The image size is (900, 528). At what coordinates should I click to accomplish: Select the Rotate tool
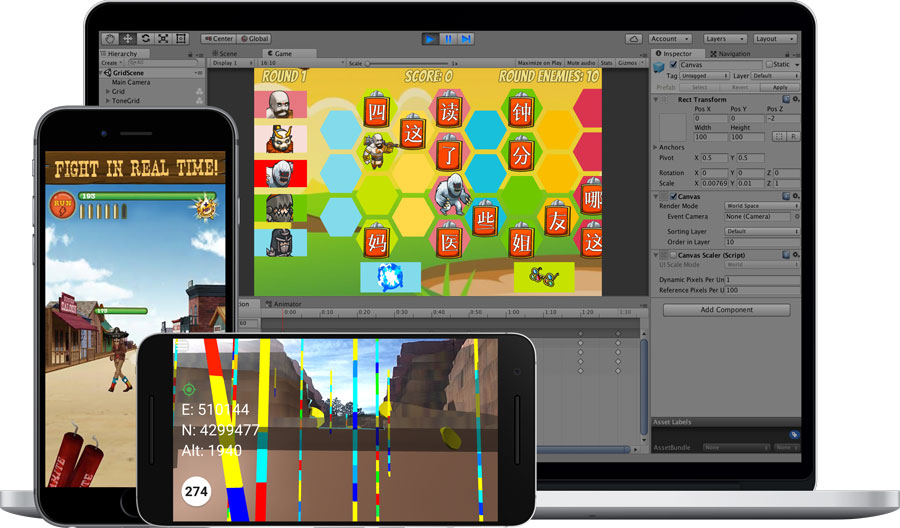[145, 38]
